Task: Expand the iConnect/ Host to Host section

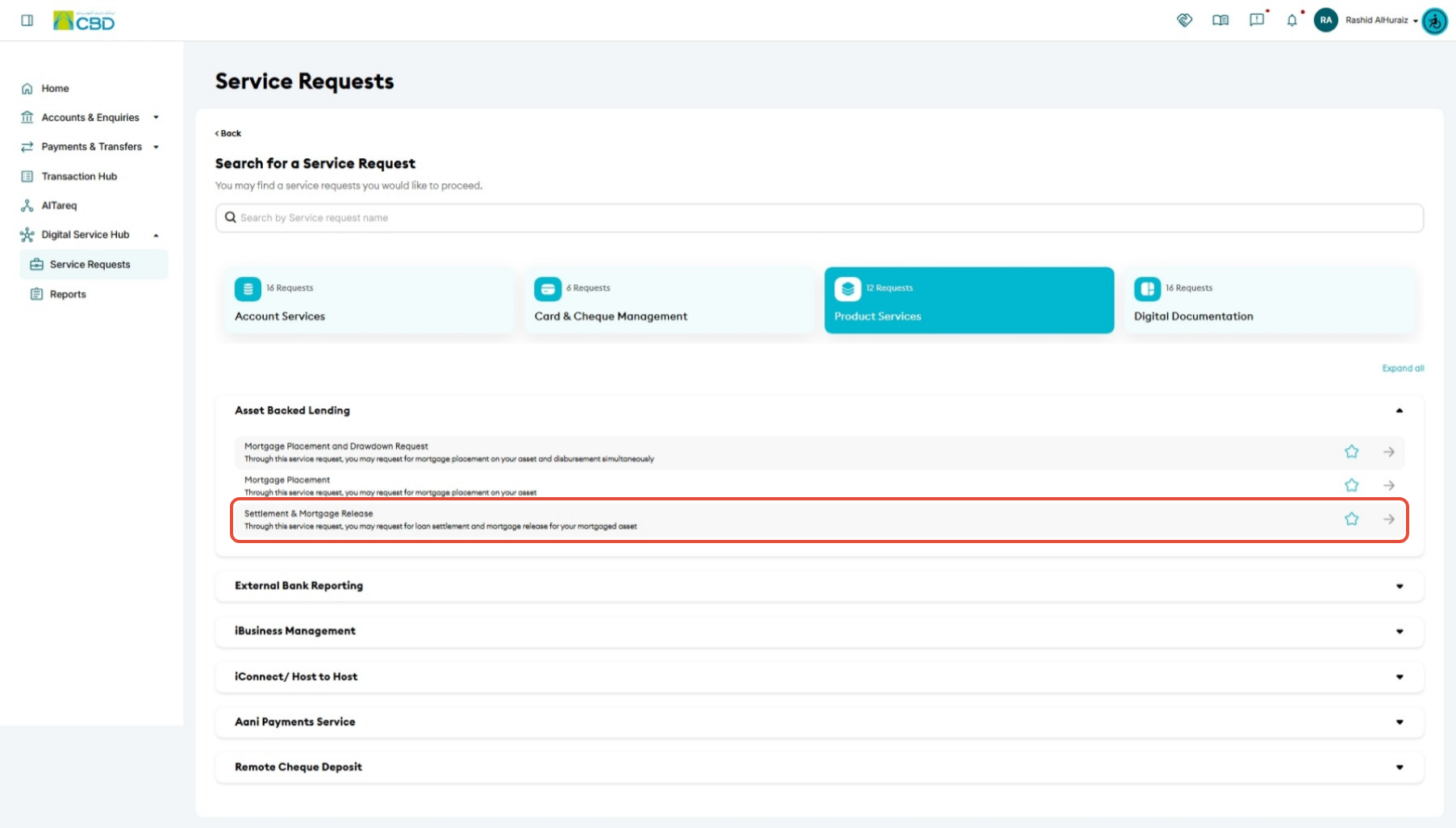Action: point(1400,677)
